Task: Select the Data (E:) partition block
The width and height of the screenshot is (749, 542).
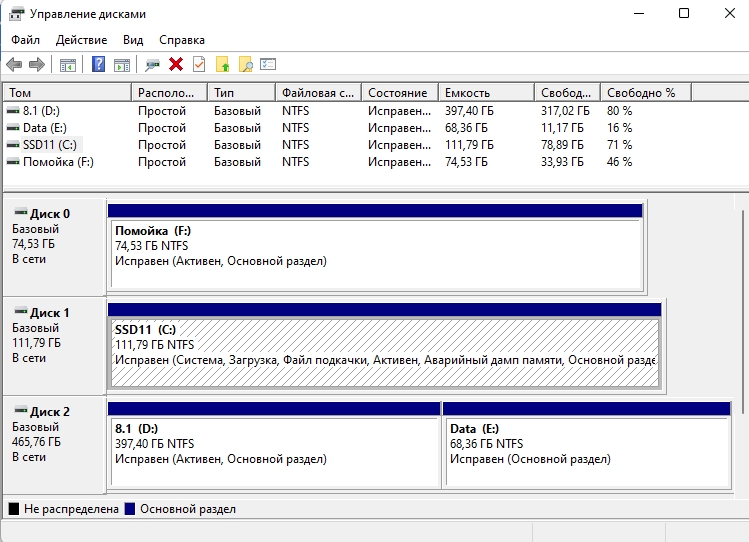Action: (x=587, y=445)
